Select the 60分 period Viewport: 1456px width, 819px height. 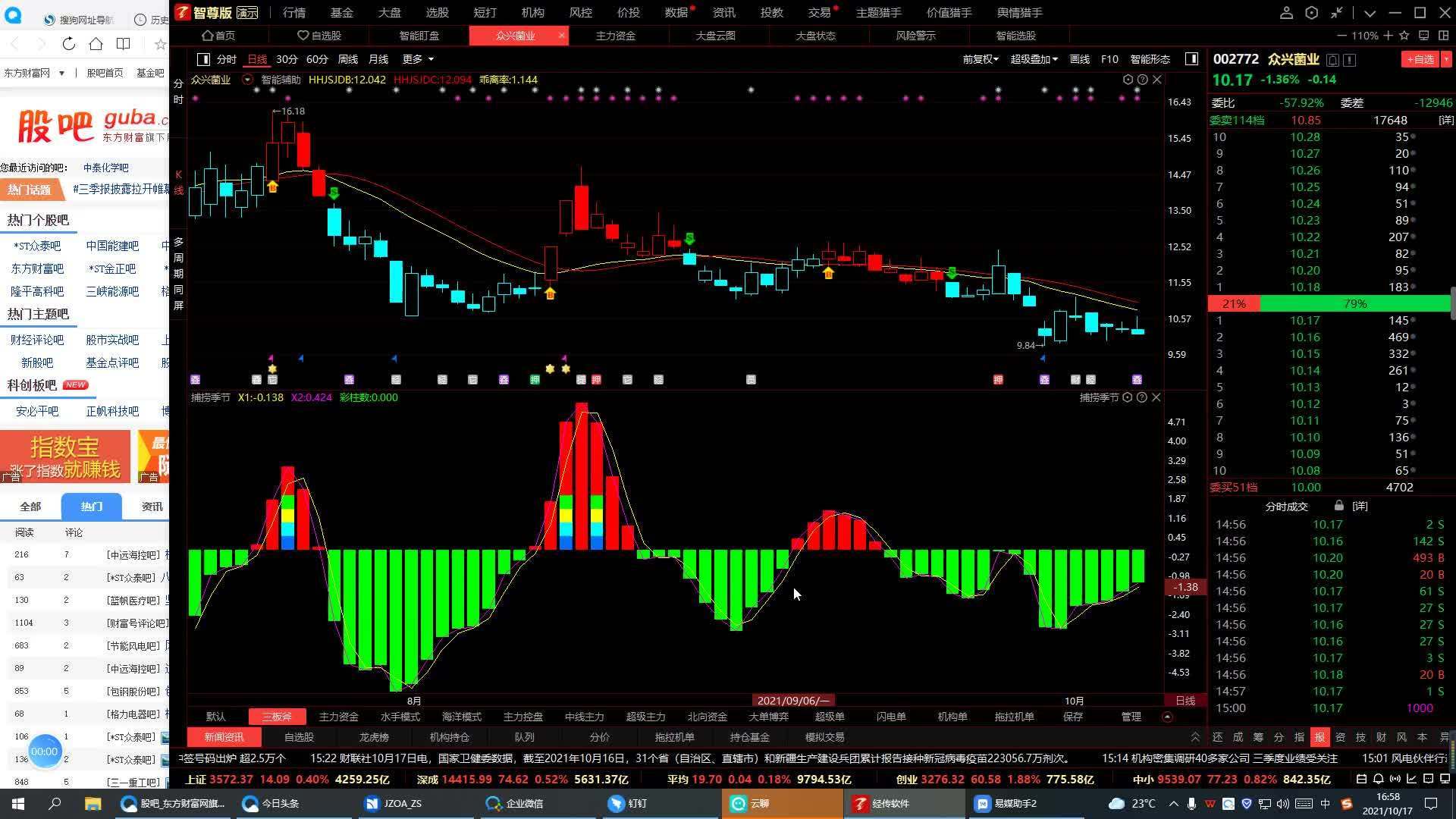coord(317,59)
